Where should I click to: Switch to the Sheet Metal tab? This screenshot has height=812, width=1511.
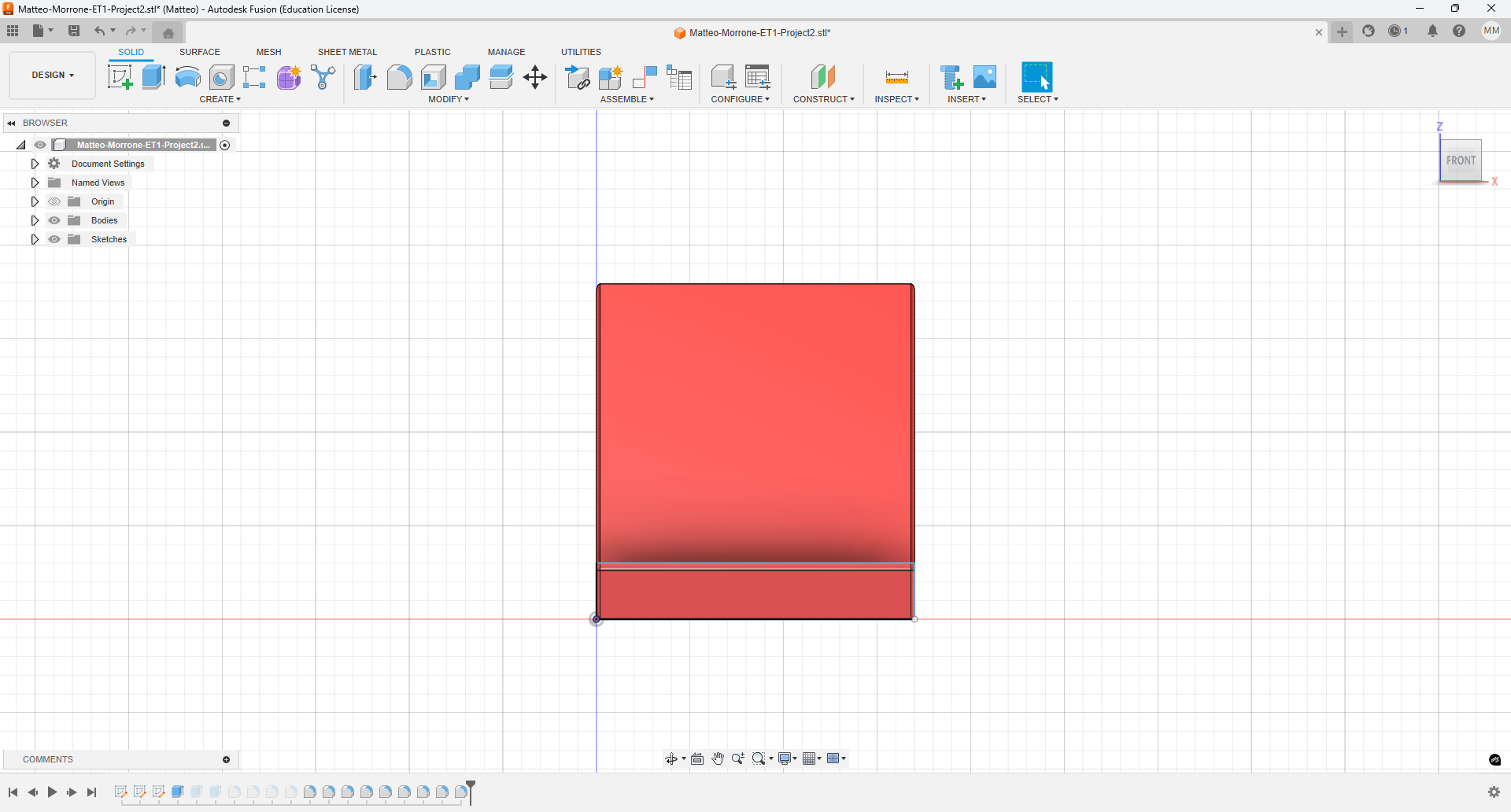click(347, 52)
